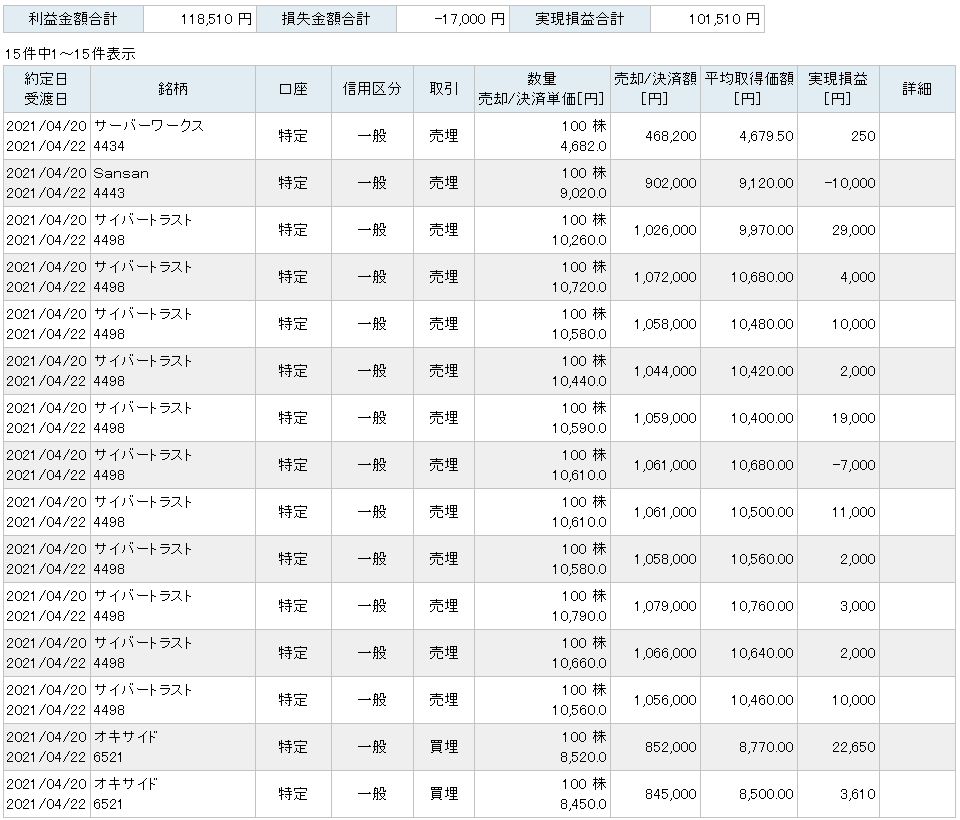Click the realized profit 3,610
The image size is (960, 820).
pos(858,794)
